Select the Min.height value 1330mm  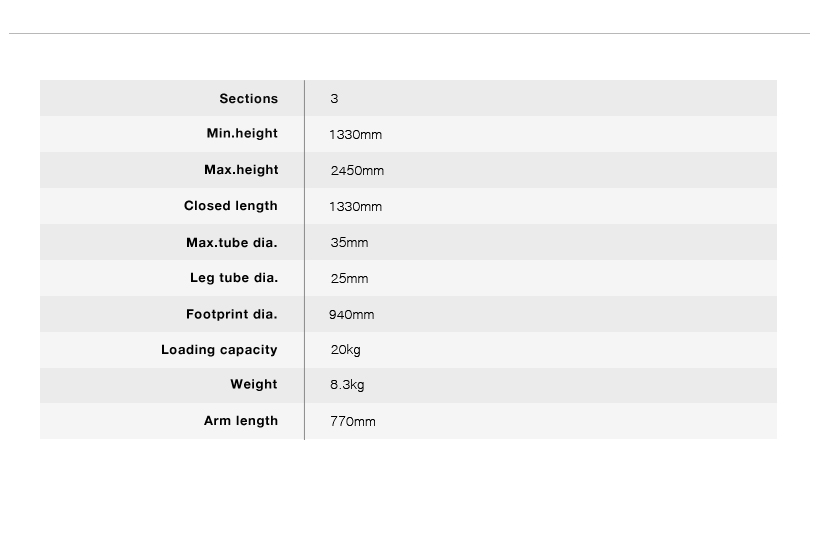click(x=355, y=134)
